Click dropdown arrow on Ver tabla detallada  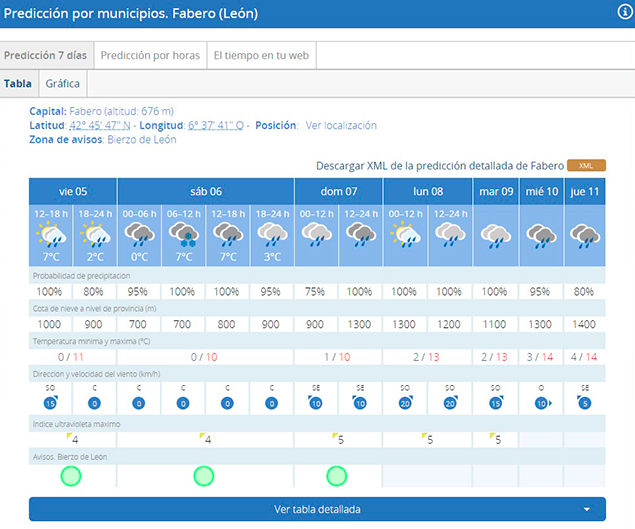coord(587,509)
